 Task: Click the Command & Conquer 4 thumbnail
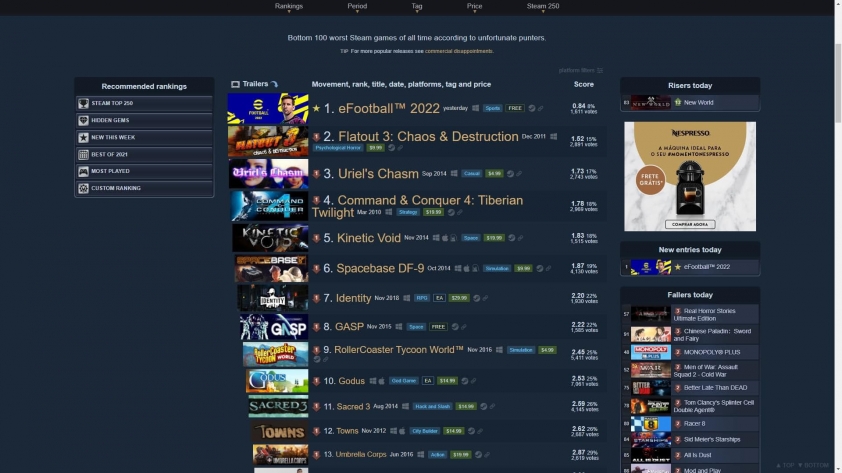tap(270, 206)
